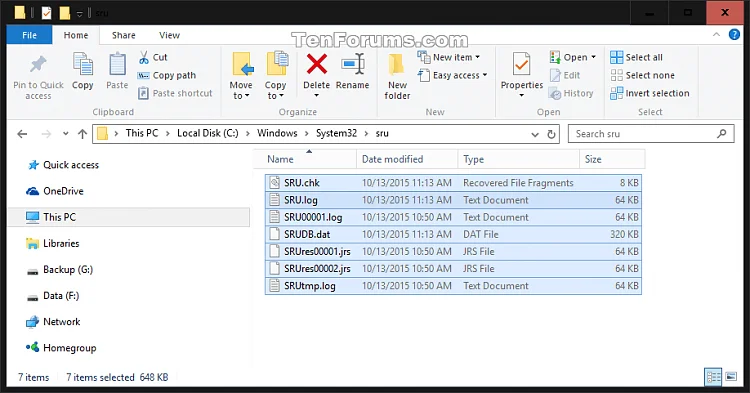Switch to the View tab

(169, 35)
